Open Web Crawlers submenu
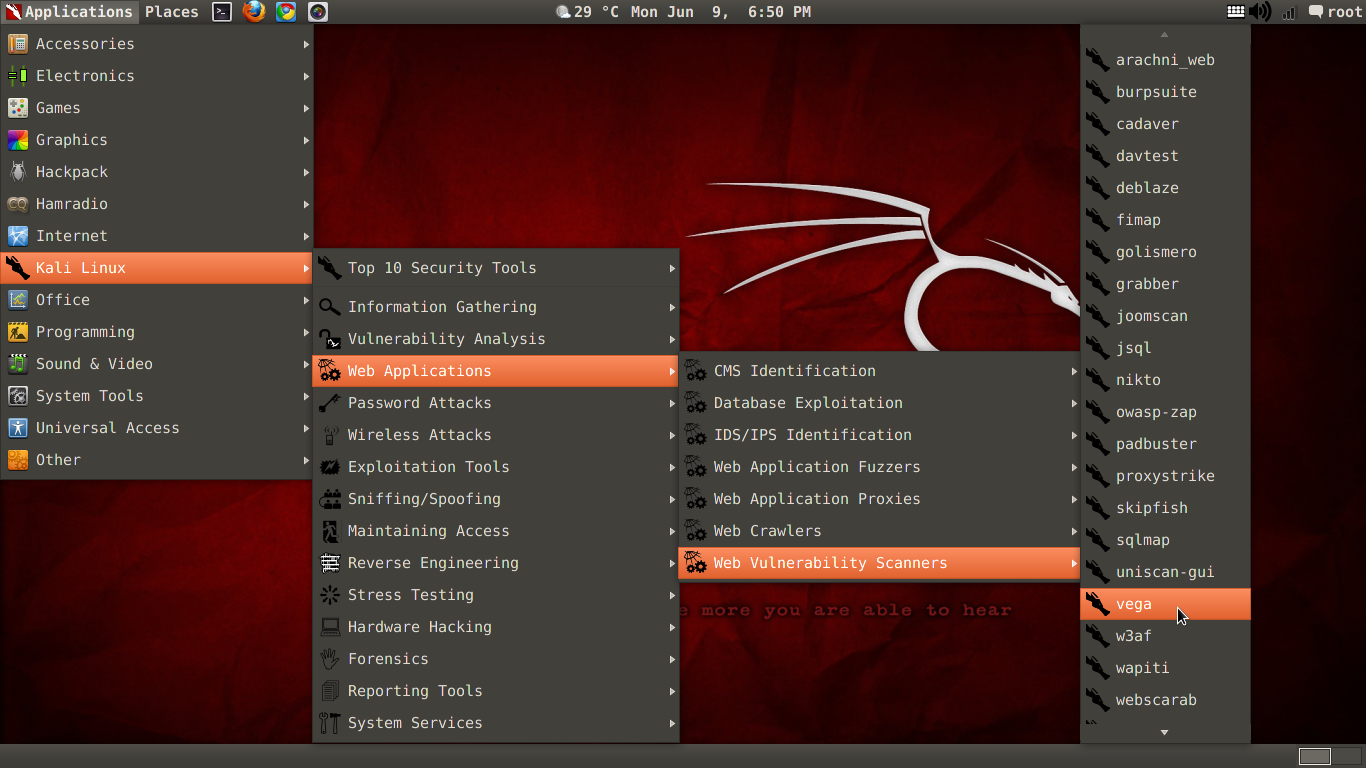 [880, 531]
